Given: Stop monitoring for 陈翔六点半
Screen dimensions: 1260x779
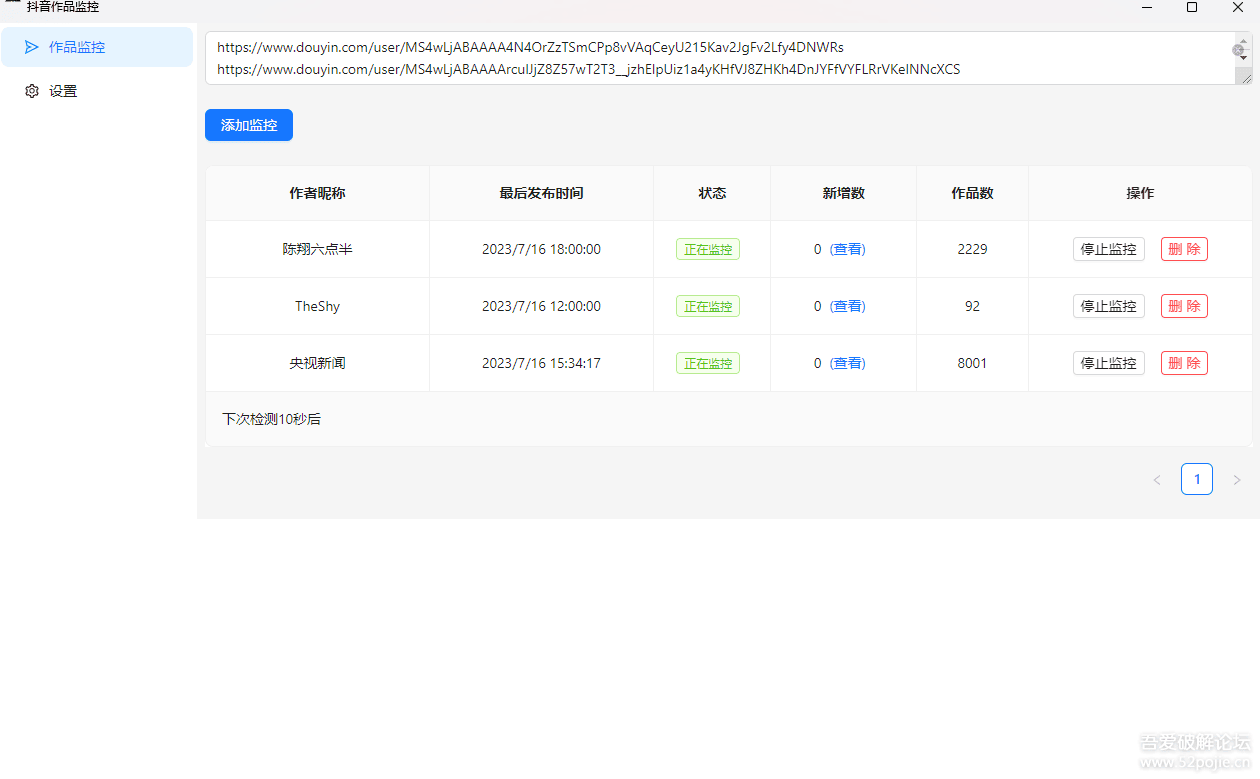Looking at the screenshot, I should (1108, 249).
